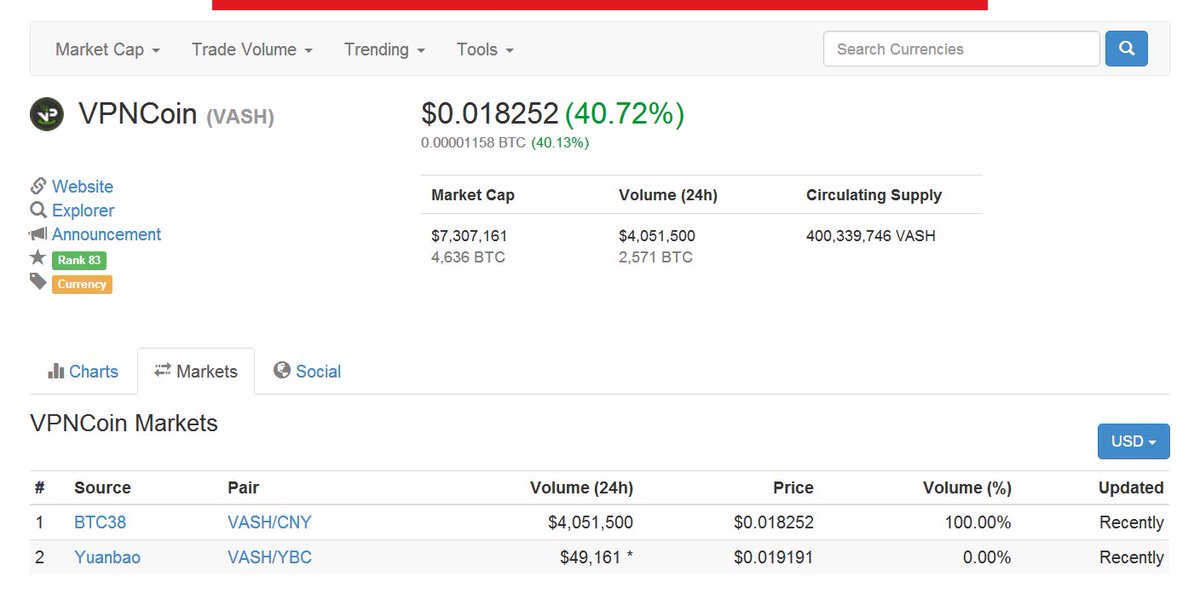Image resolution: width=1200 pixels, height=594 pixels.
Task: Expand the Tools dropdown menu
Action: tap(485, 49)
